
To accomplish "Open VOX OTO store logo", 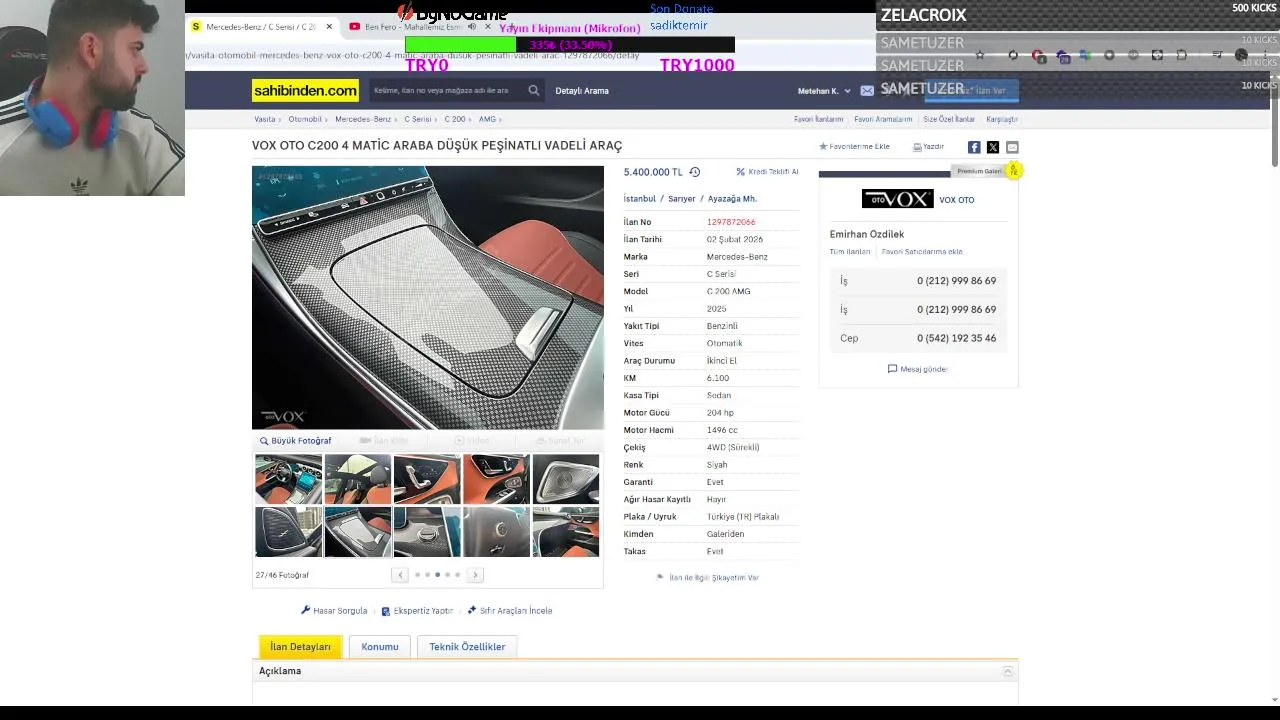I will pyautogui.click(x=897, y=199).
